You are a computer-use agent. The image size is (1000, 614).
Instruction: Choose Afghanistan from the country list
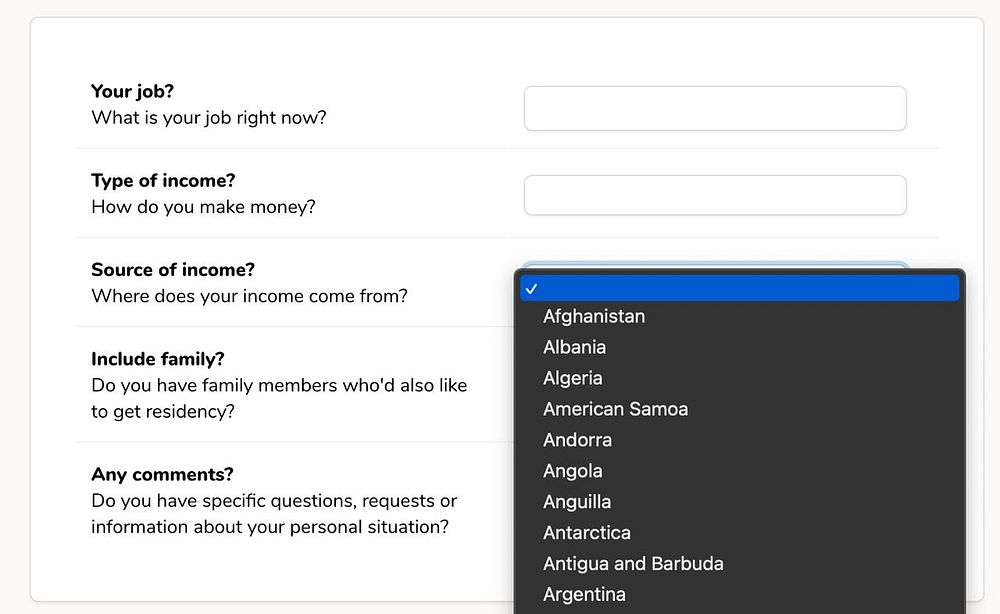pos(594,316)
